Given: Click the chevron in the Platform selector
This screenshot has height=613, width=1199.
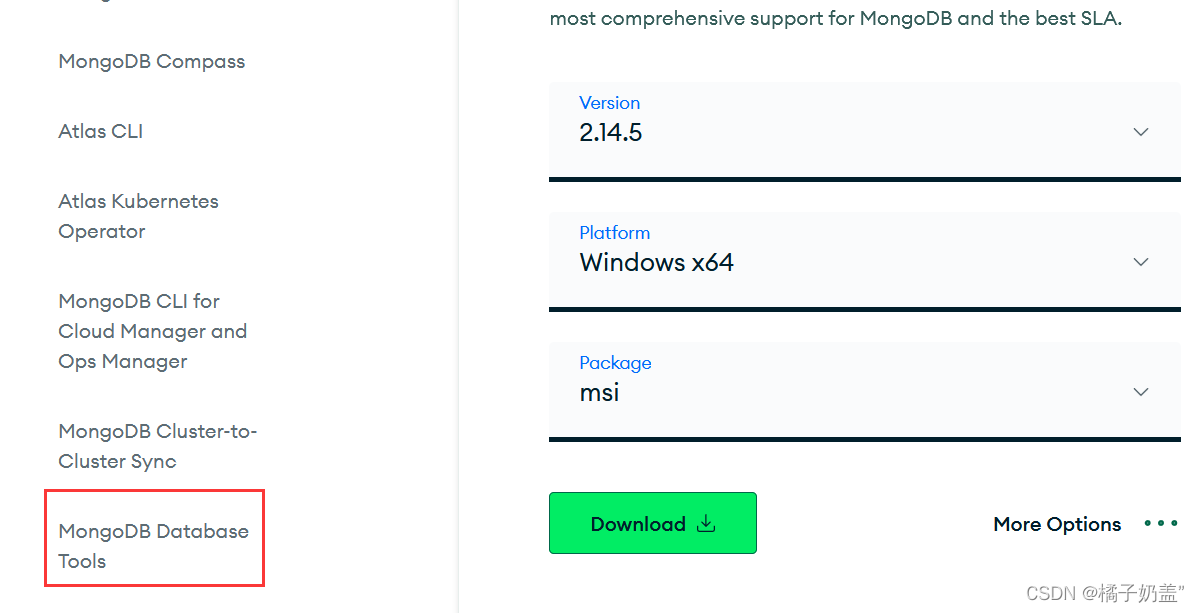Looking at the screenshot, I should click(x=1140, y=261).
